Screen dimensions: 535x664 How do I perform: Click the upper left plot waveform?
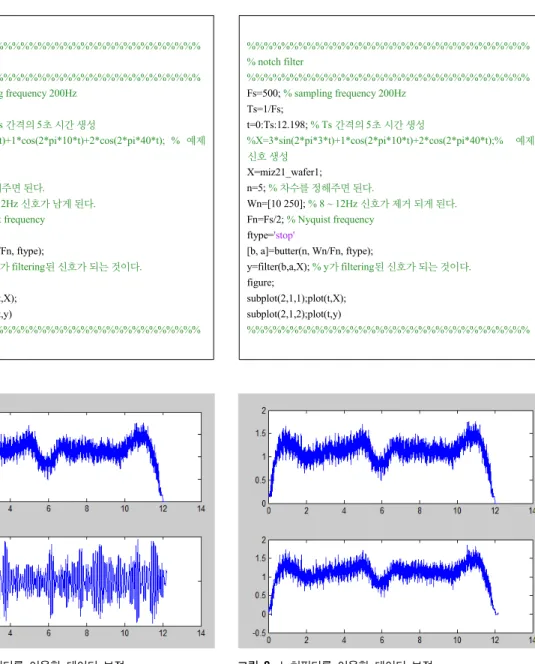(x=100, y=456)
